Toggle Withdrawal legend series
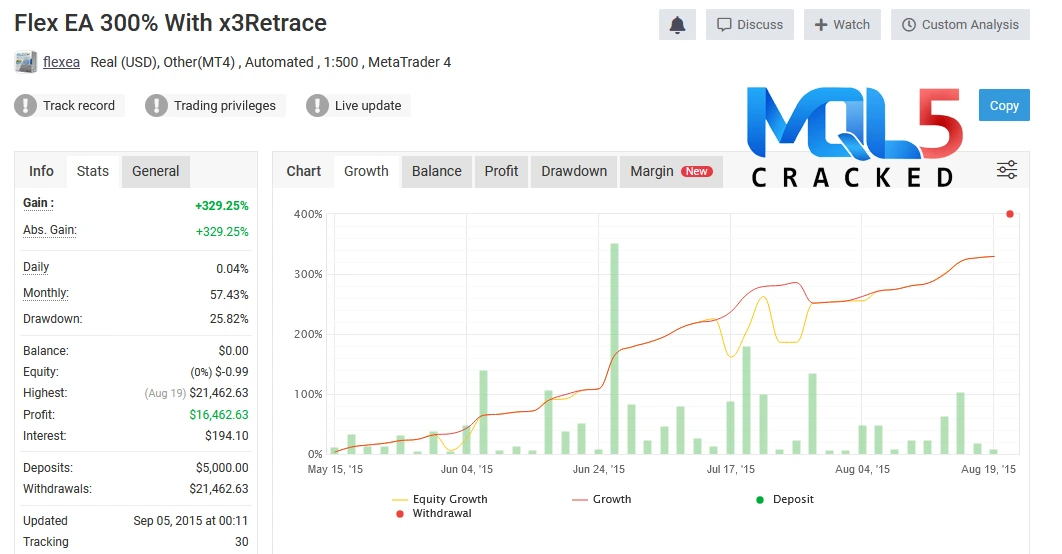The height and width of the screenshot is (554, 1062). [433, 513]
